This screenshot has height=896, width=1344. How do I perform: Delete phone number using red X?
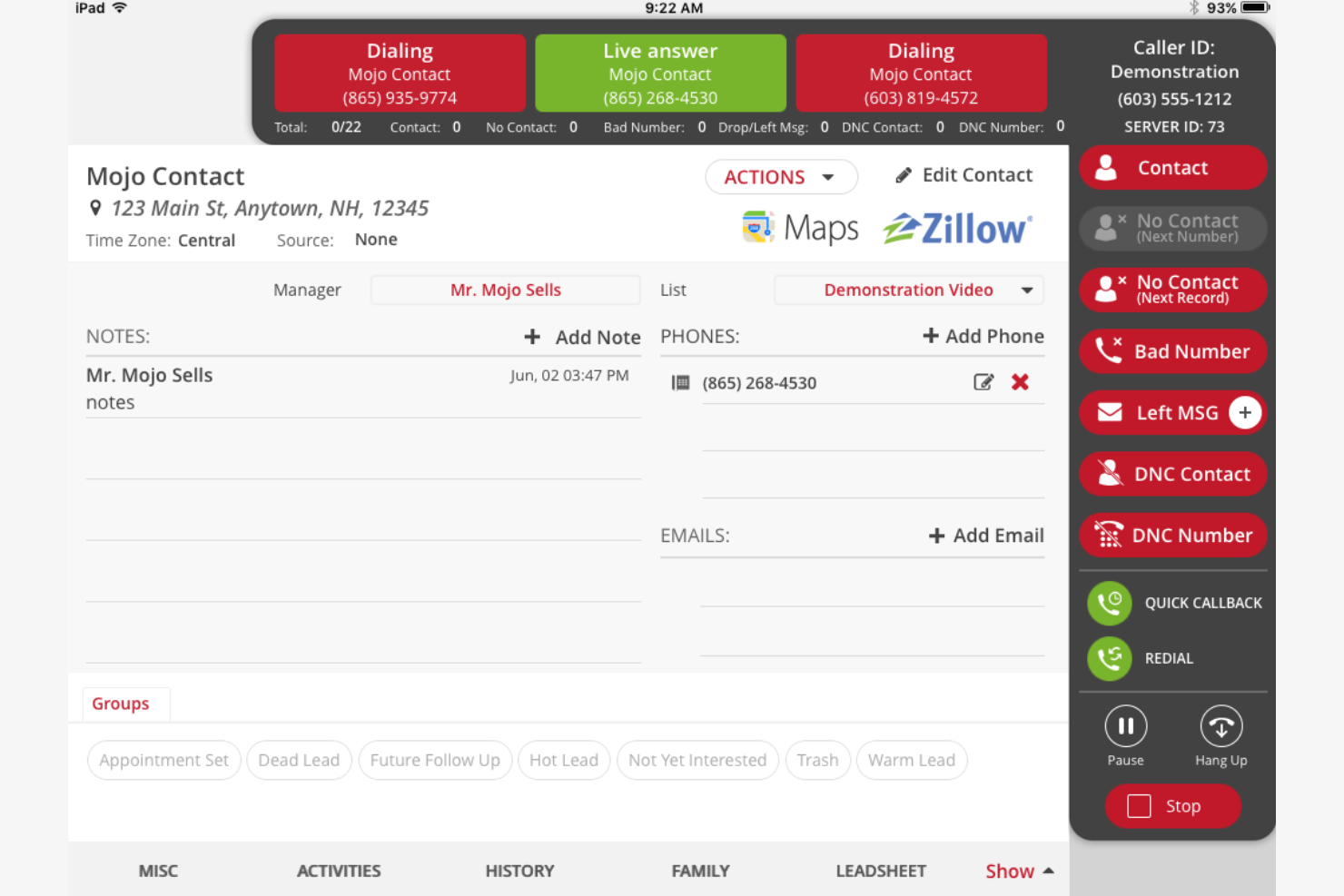1020,382
